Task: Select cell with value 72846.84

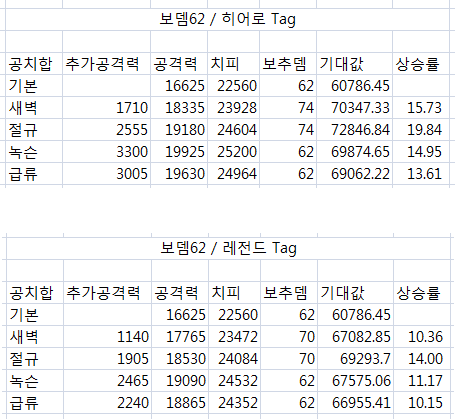Action: (354, 129)
